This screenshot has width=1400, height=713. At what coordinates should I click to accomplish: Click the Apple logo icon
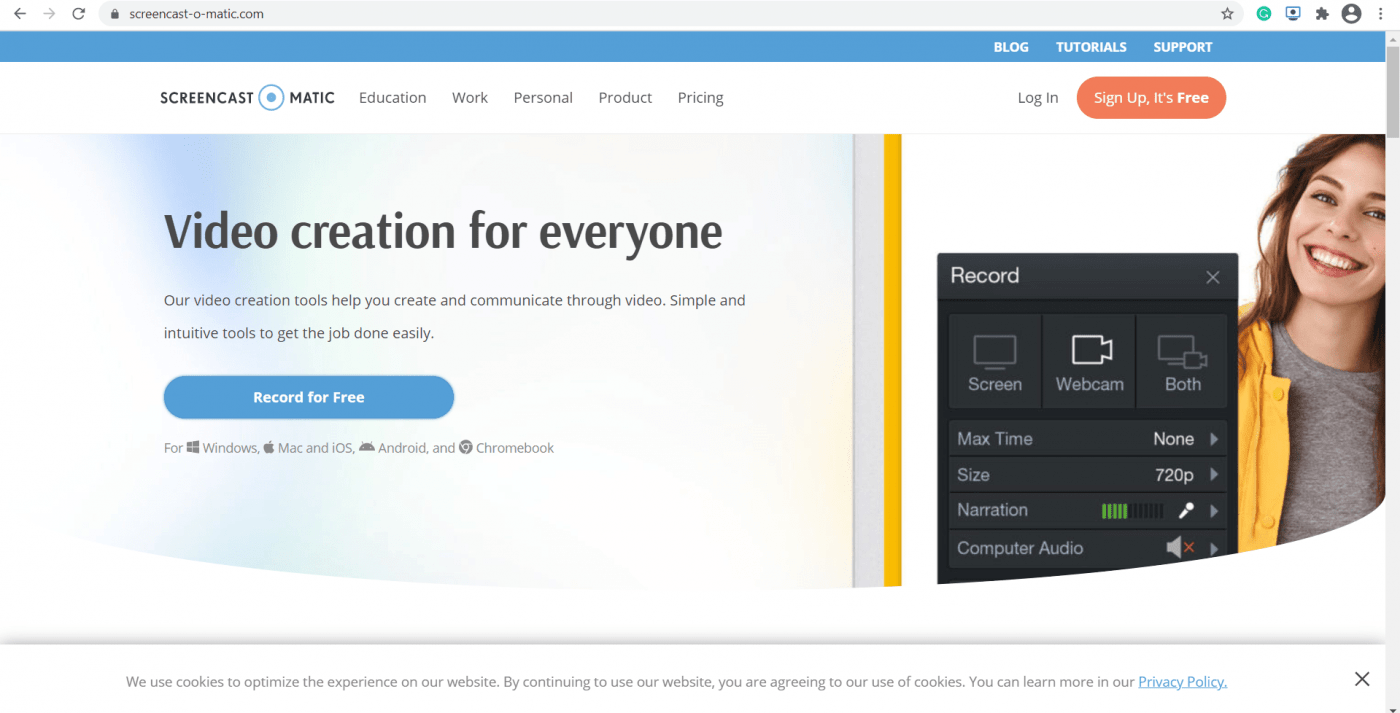click(x=268, y=447)
